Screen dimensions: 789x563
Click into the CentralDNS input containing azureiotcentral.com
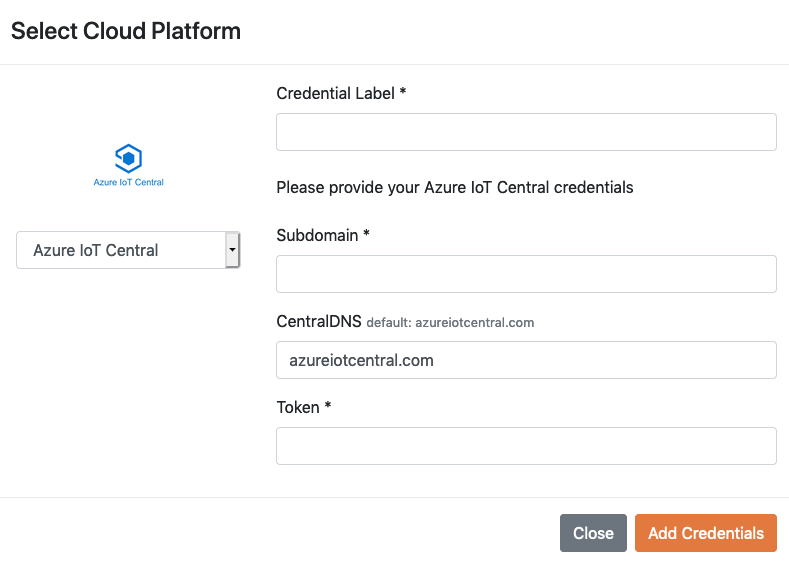(526, 360)
